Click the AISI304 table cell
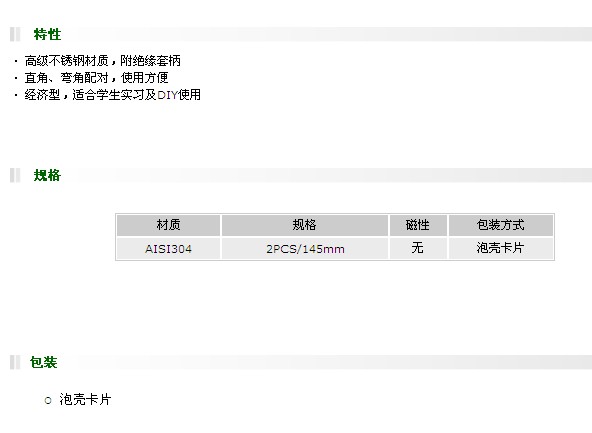Screen dimensions: 592x433 (168, 248)
